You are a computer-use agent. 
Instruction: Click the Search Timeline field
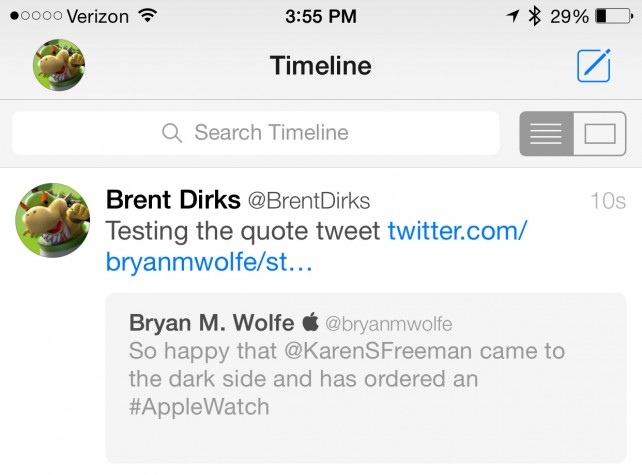click(x=256, y=133)
